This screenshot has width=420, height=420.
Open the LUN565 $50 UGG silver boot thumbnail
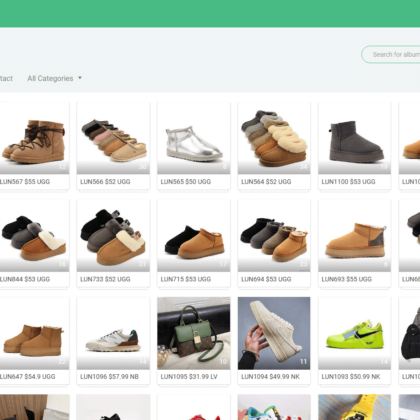click(194, 138)
